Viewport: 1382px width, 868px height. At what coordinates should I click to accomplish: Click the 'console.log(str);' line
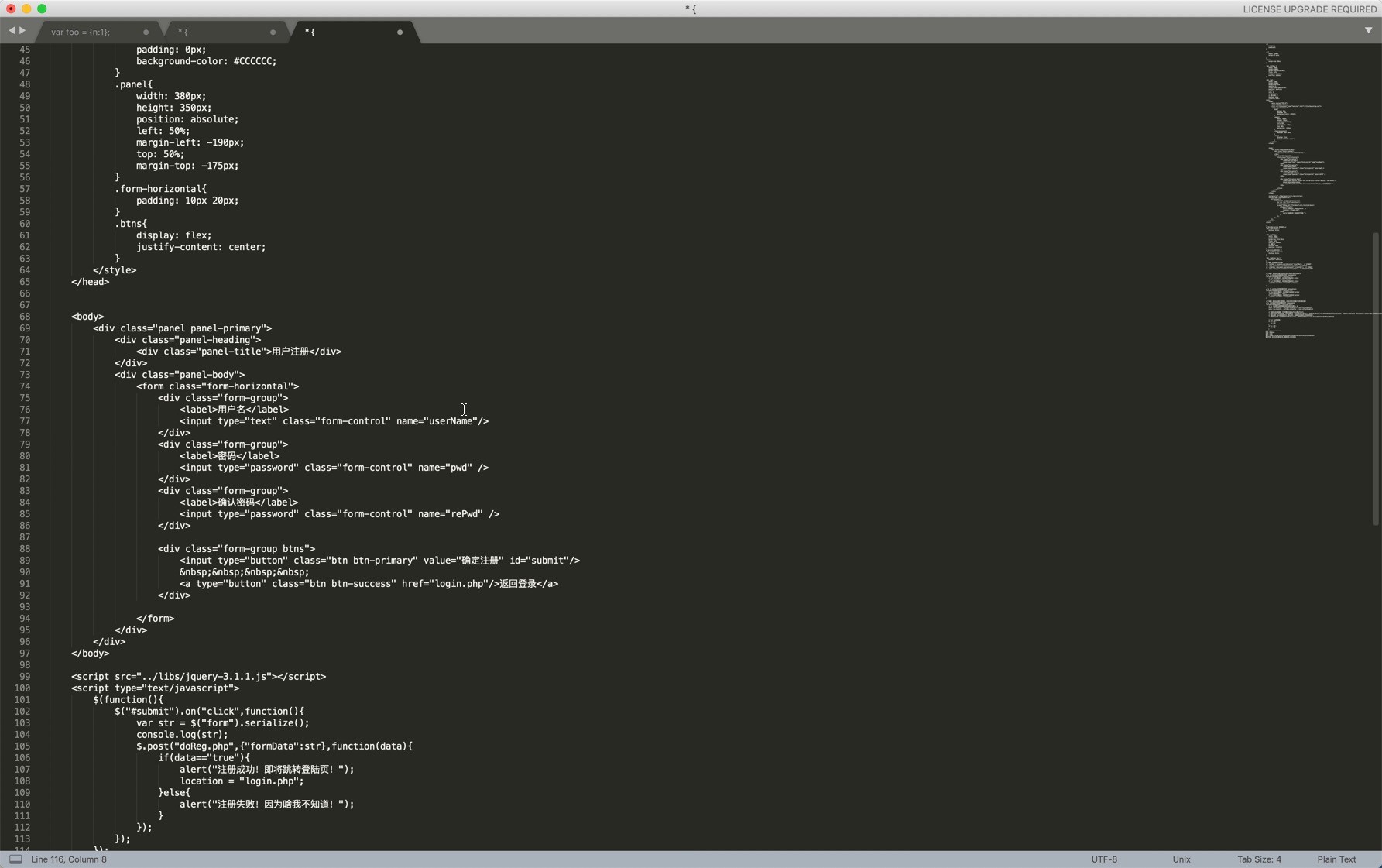pos(182,735)
